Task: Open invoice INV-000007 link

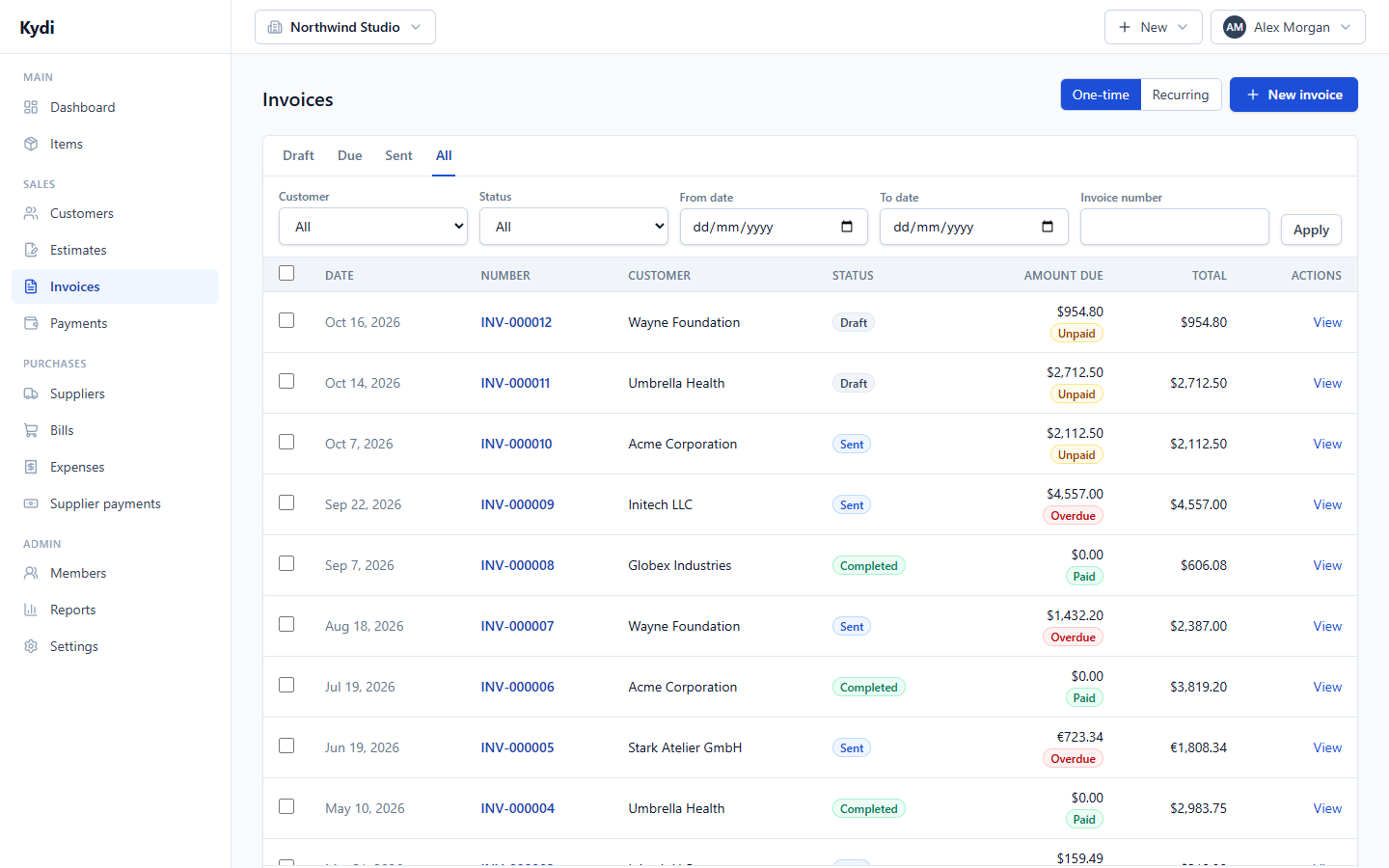Action: (518, 626)
